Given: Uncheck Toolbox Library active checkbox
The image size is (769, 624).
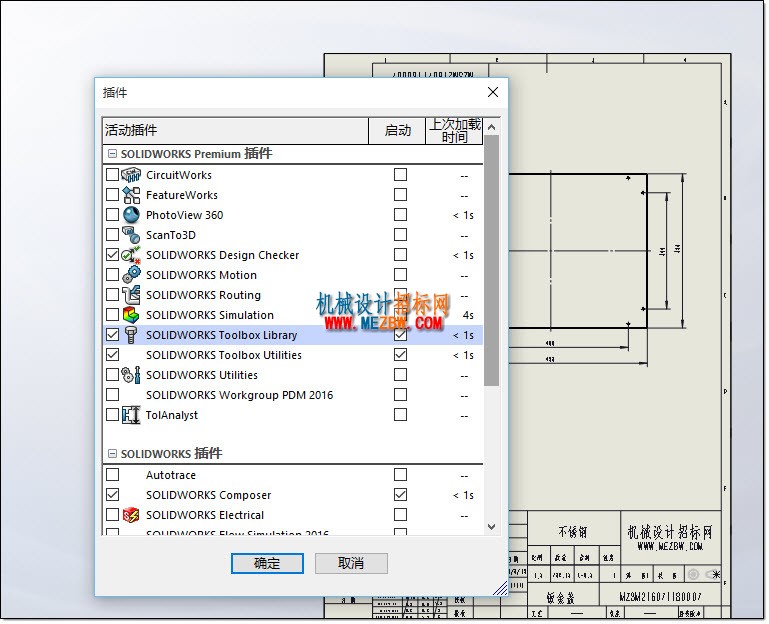Looking at the screenshot, I should (x=112, y=335).
